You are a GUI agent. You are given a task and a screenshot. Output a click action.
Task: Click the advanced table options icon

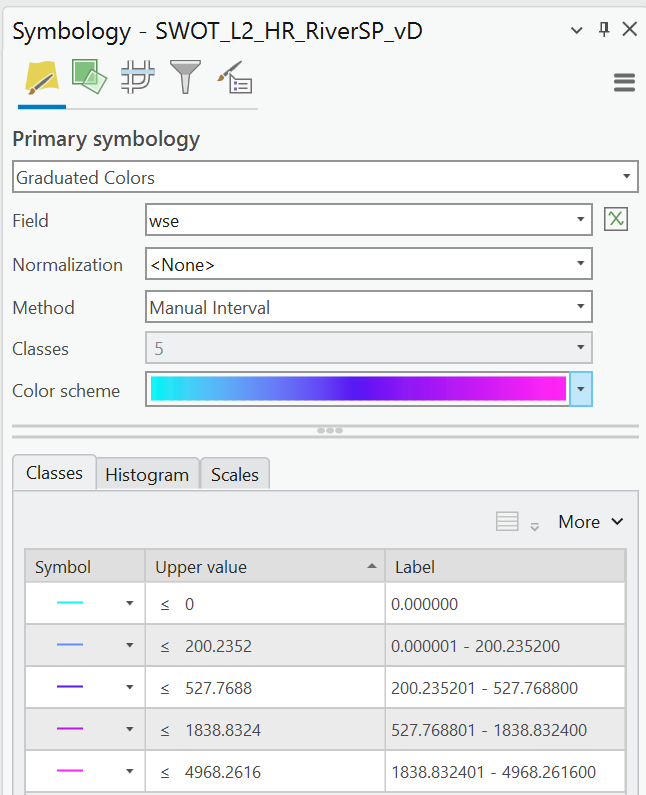[507, 521]
